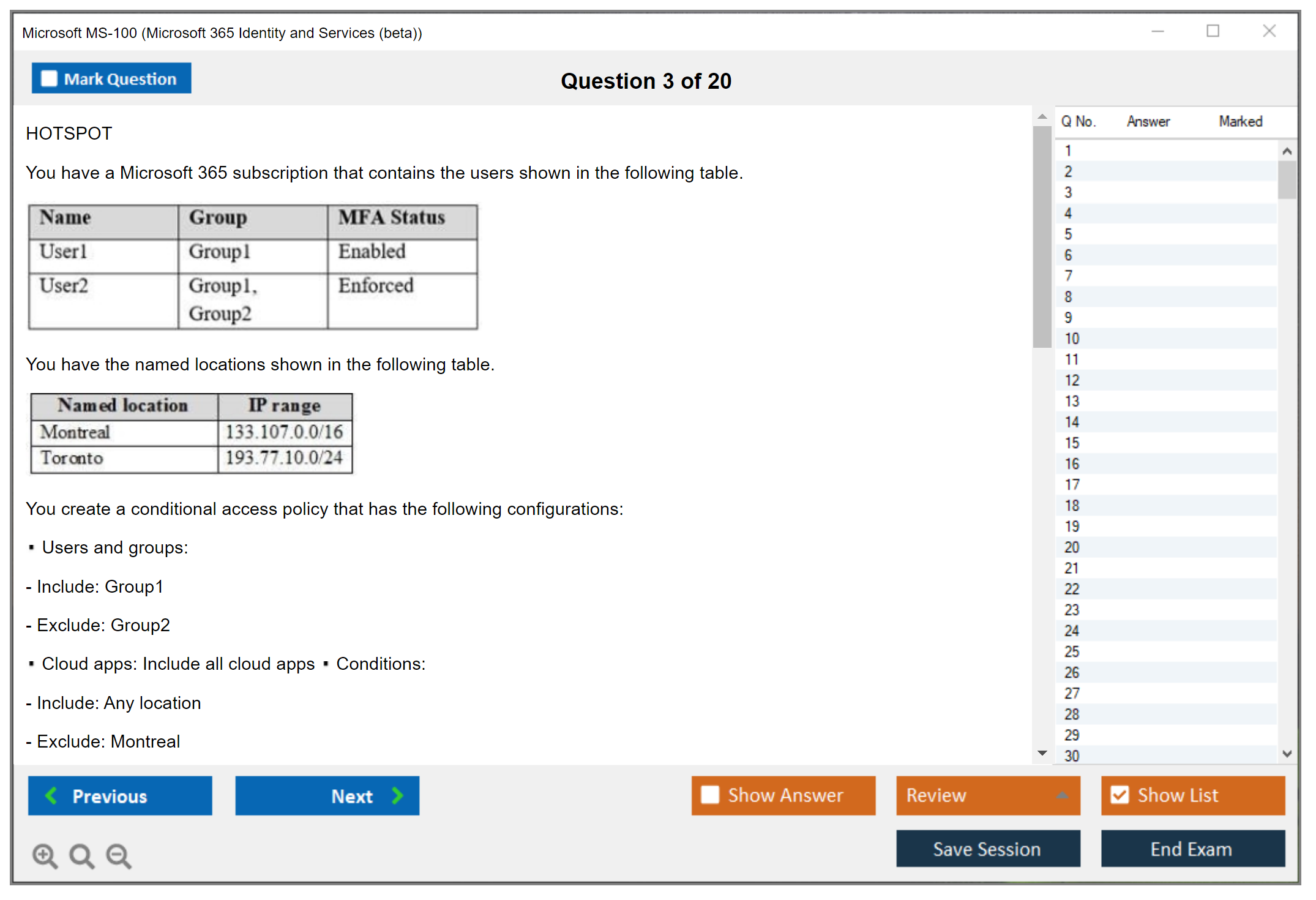
Task: Click the question list scrollbar thumb
Action: tap(1287, 179)
